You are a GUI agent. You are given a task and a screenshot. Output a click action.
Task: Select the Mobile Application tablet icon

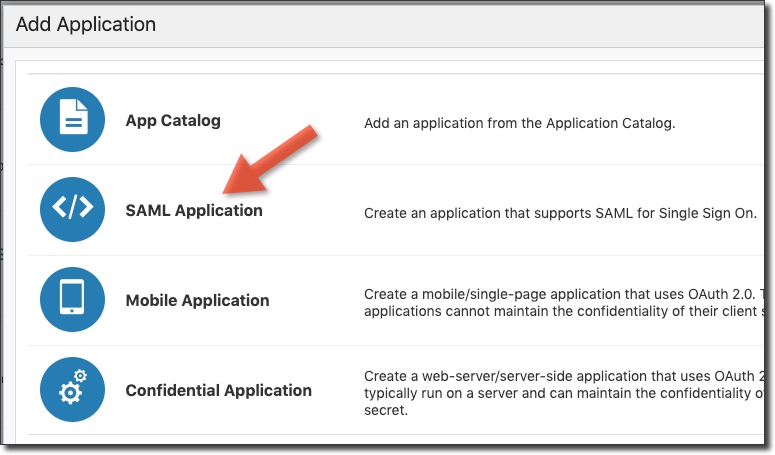click(x=72, y=300)
